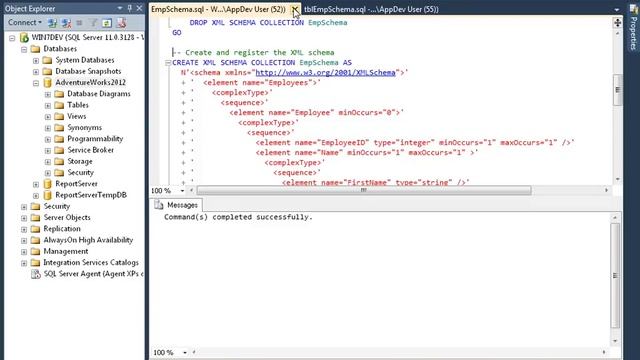Viewport: 640px width, 360px height.
Task: Open the editor zoom 100 % dropdown
Action: (182, 191)
